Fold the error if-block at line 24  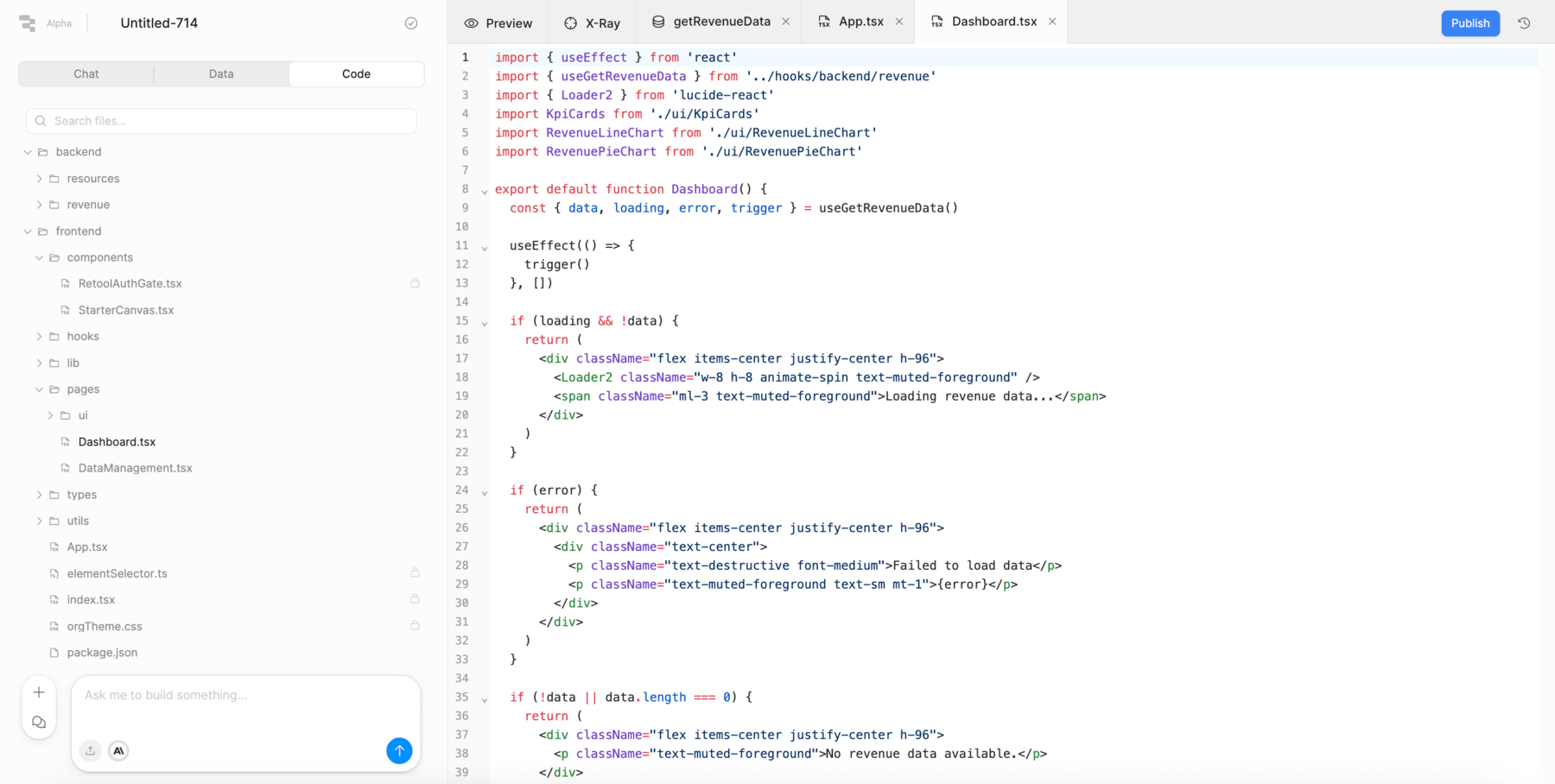click(484, 492)
